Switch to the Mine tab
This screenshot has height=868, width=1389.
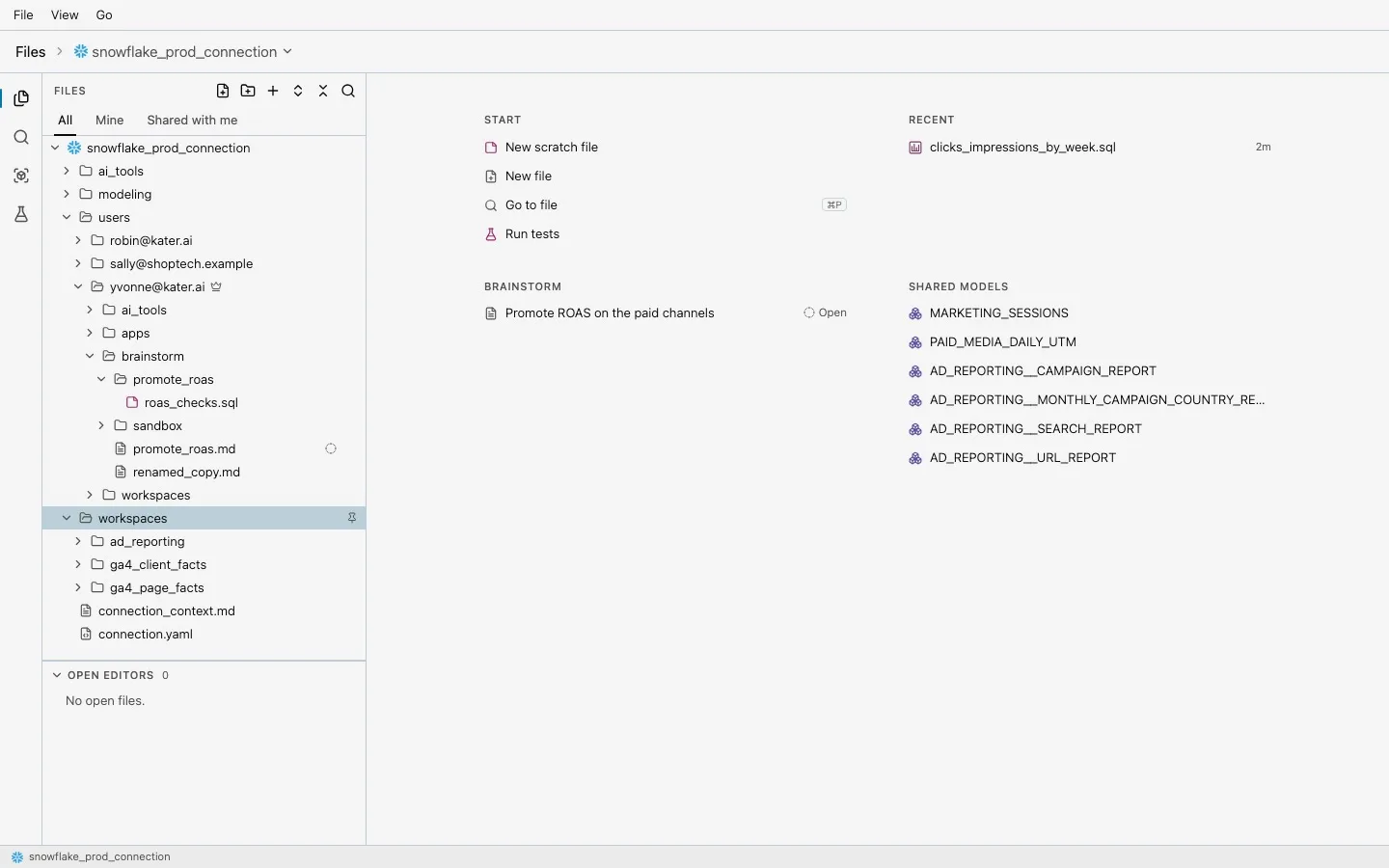click(110, 121)
